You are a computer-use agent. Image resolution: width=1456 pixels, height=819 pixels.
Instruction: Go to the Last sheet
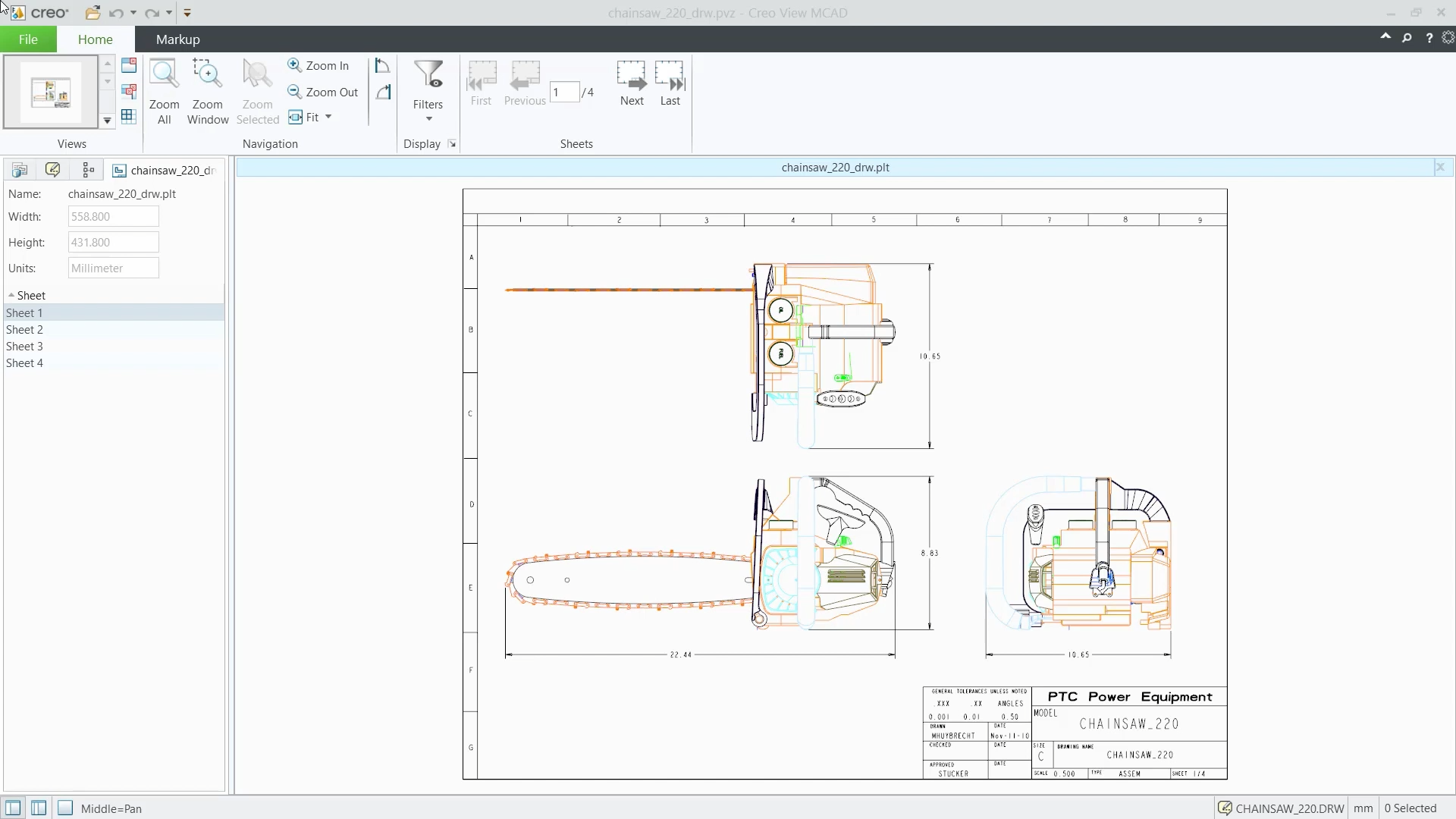point(670,83)
